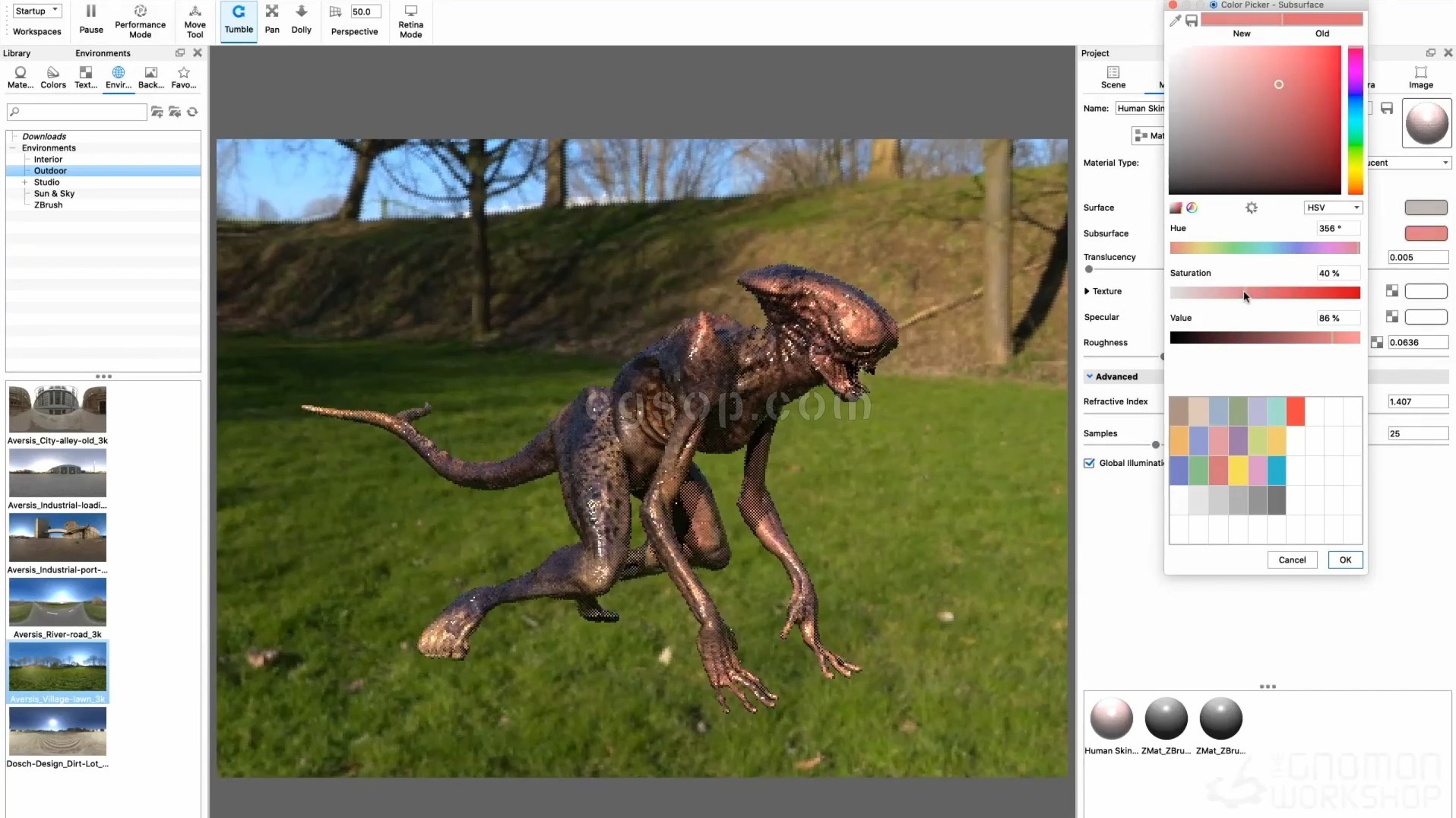Select the Aversis_River-road_3k environment thumbnail

(58, 602)
